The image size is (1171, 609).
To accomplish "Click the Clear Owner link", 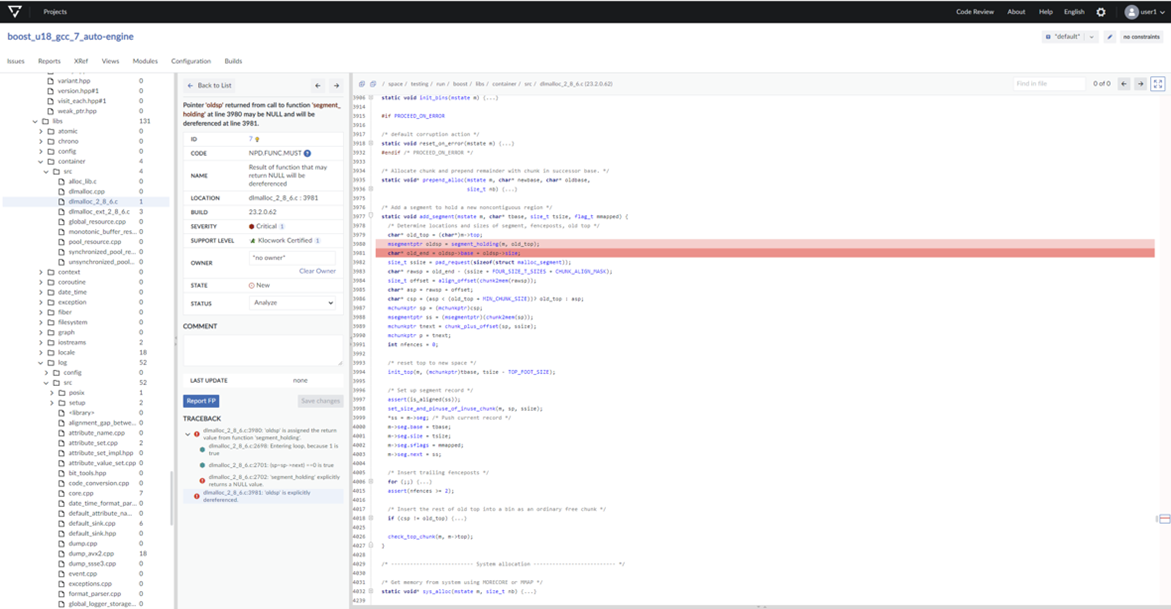I will click(x=318, y=270).
